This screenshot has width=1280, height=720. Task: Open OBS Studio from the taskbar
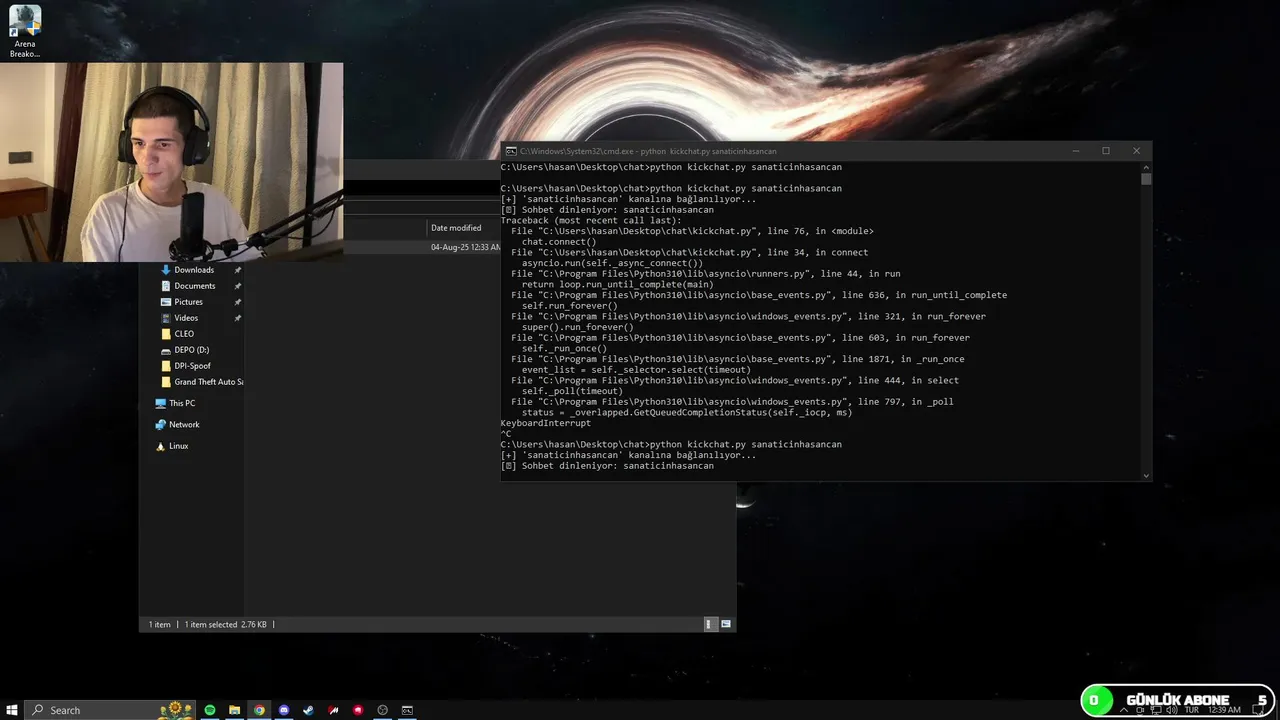point(382,710)
